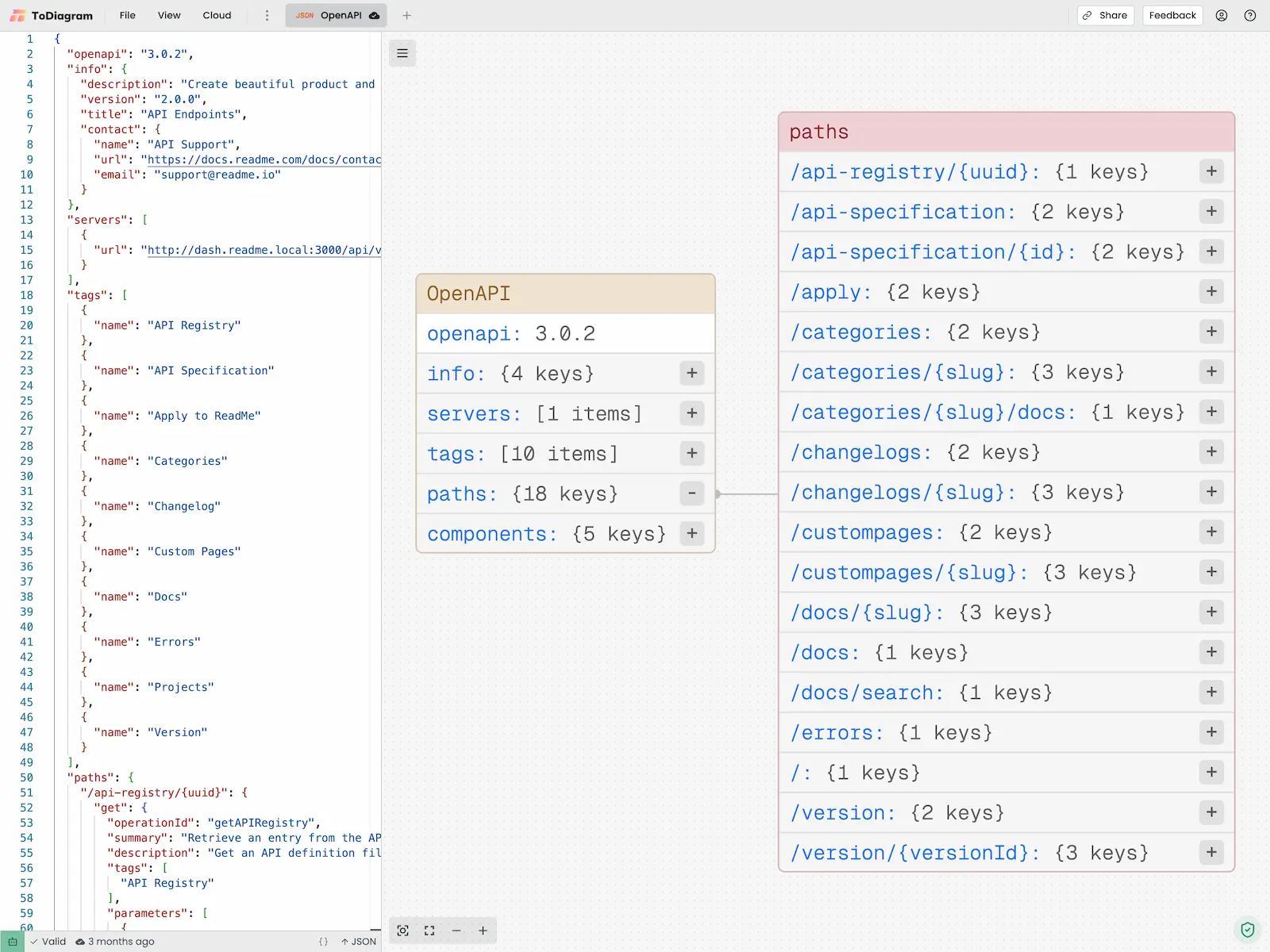Viewport: 1270px width, 952px height.
Task: Click the "getAPIRegistry" operationId value
Action: [x=261, y=823]
